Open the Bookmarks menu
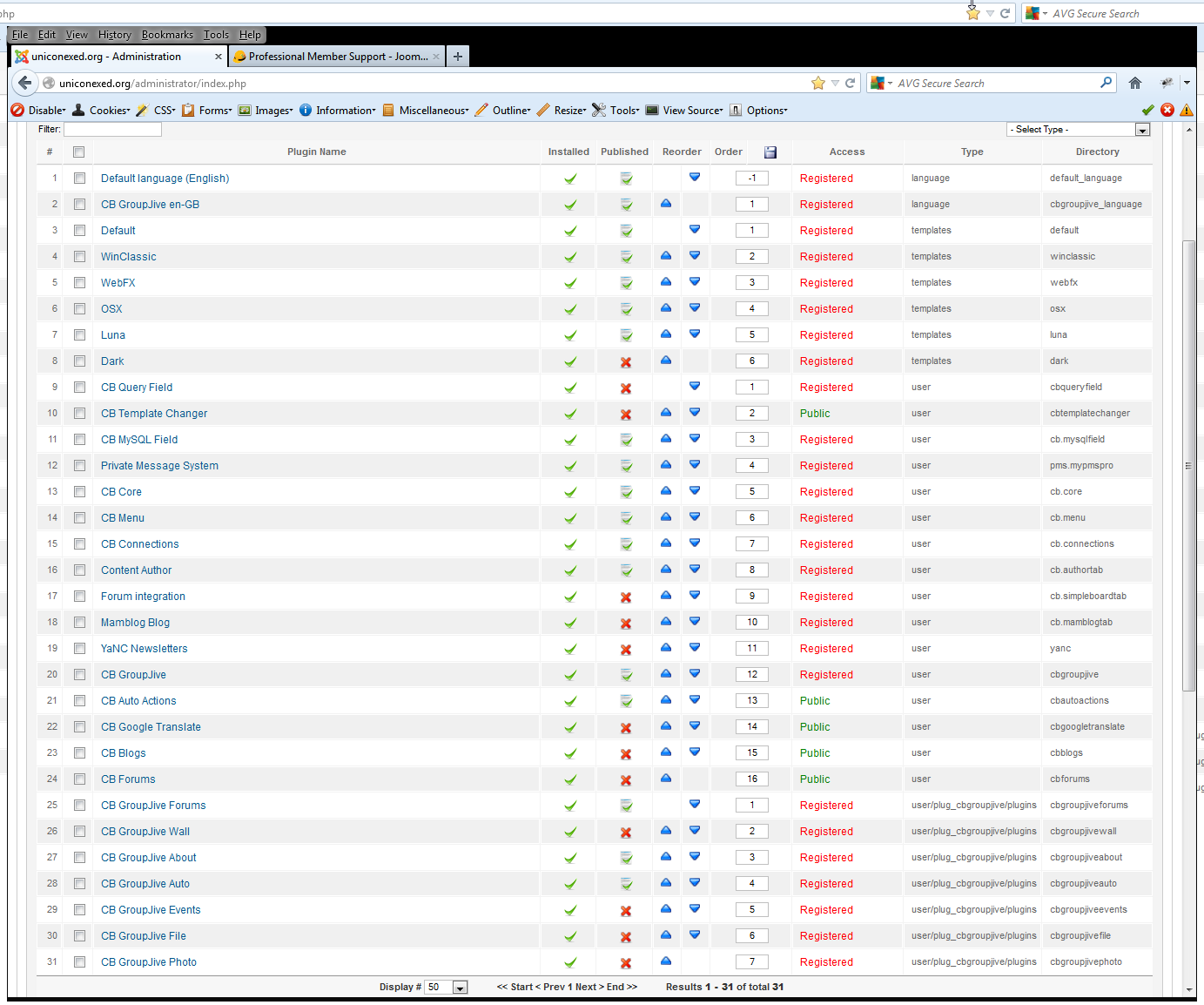 167,35
